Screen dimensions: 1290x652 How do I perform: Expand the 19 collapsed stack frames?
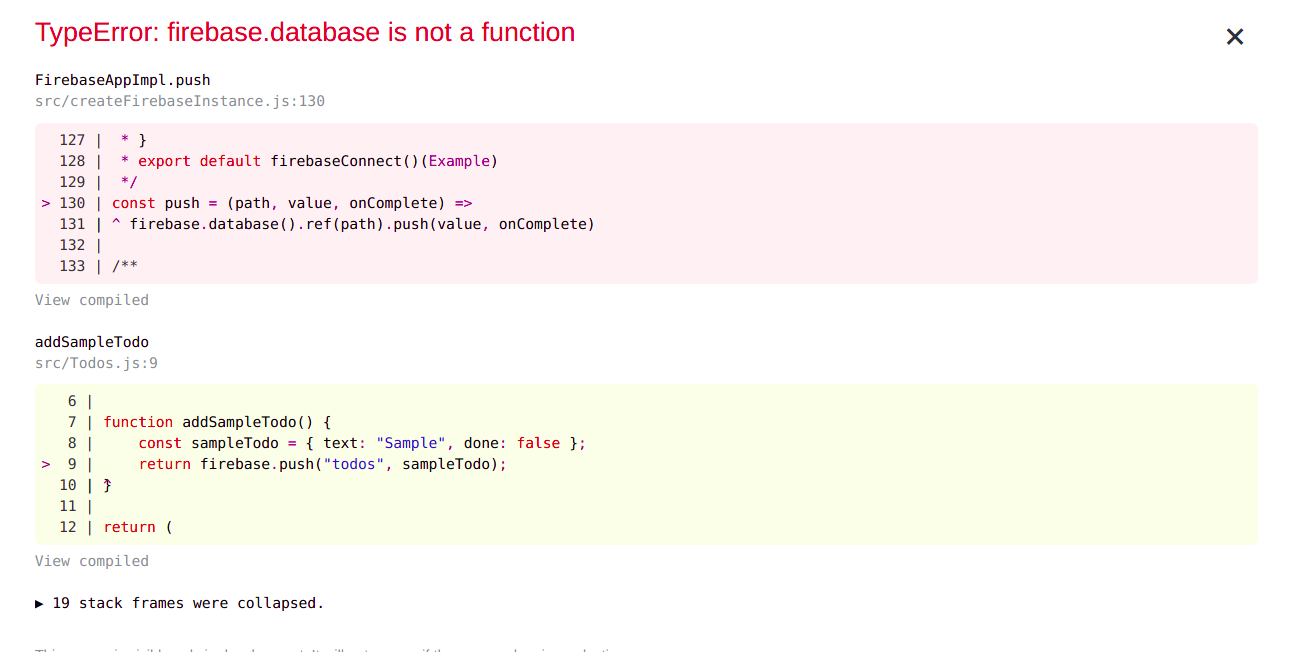[x=180, y=603]
